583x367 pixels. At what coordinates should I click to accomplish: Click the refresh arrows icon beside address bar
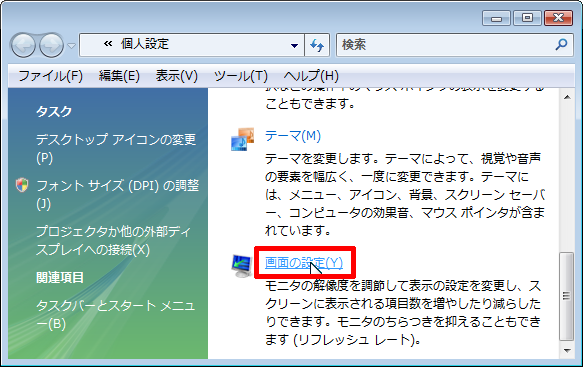pos(317,45)
